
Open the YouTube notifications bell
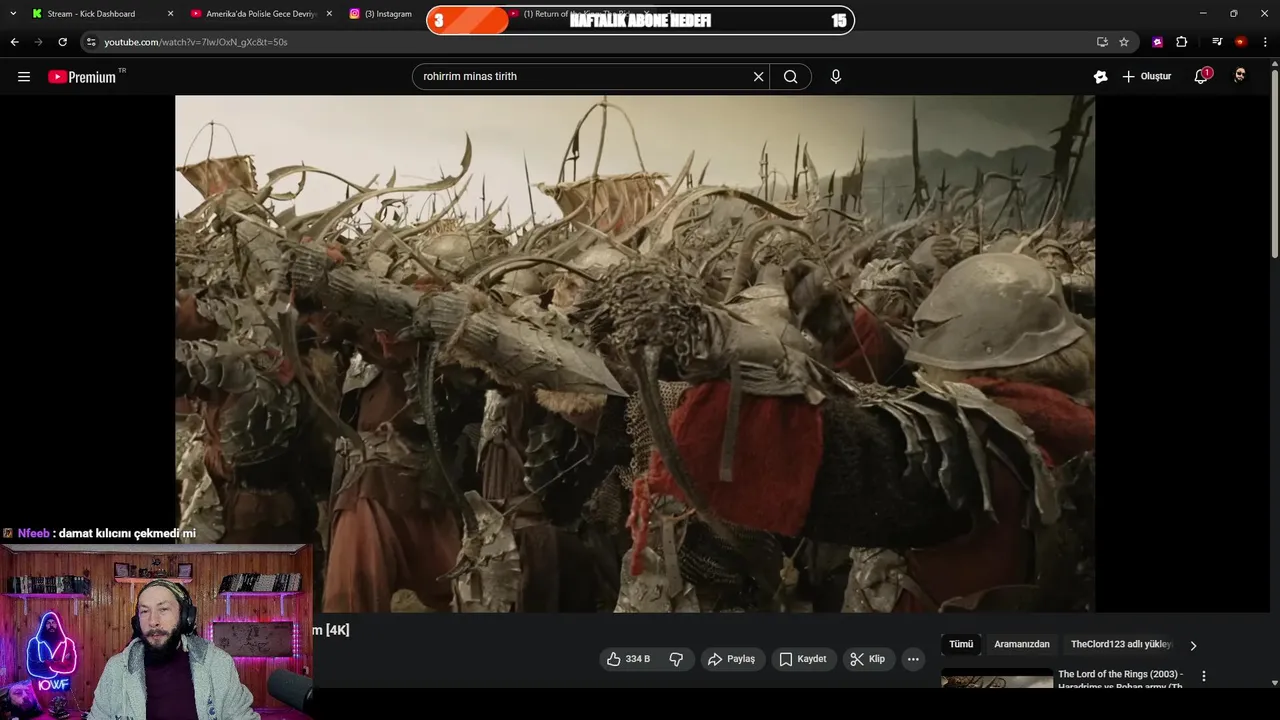click(1201, 77)
